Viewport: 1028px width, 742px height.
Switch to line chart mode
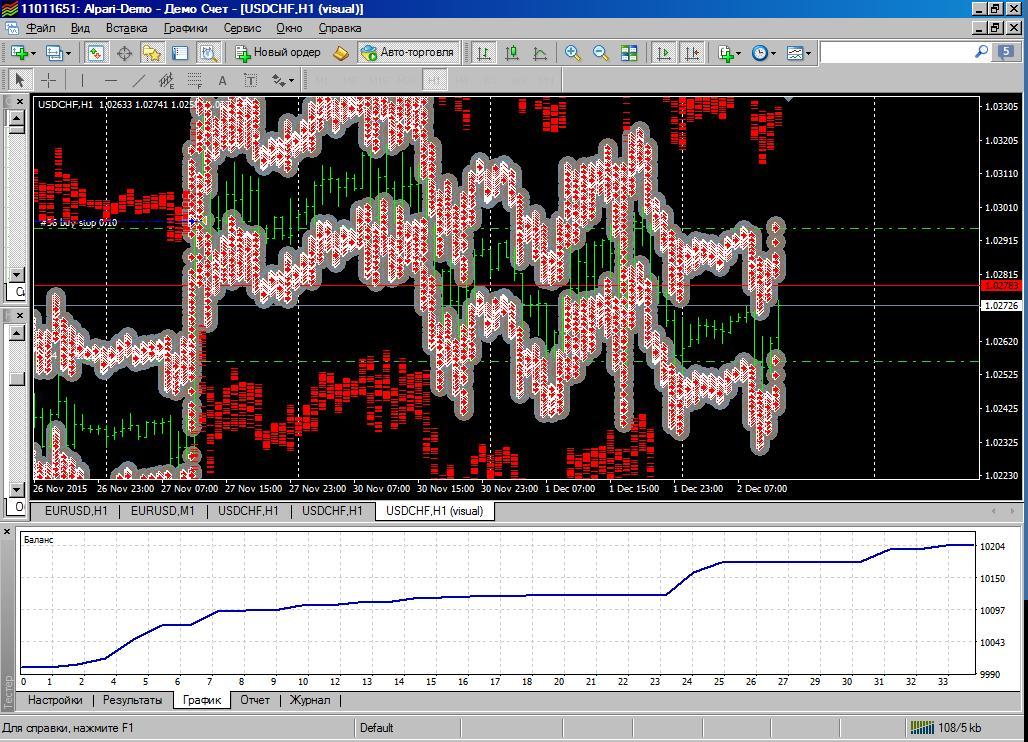pyautogui.click(x=540, y=53)
